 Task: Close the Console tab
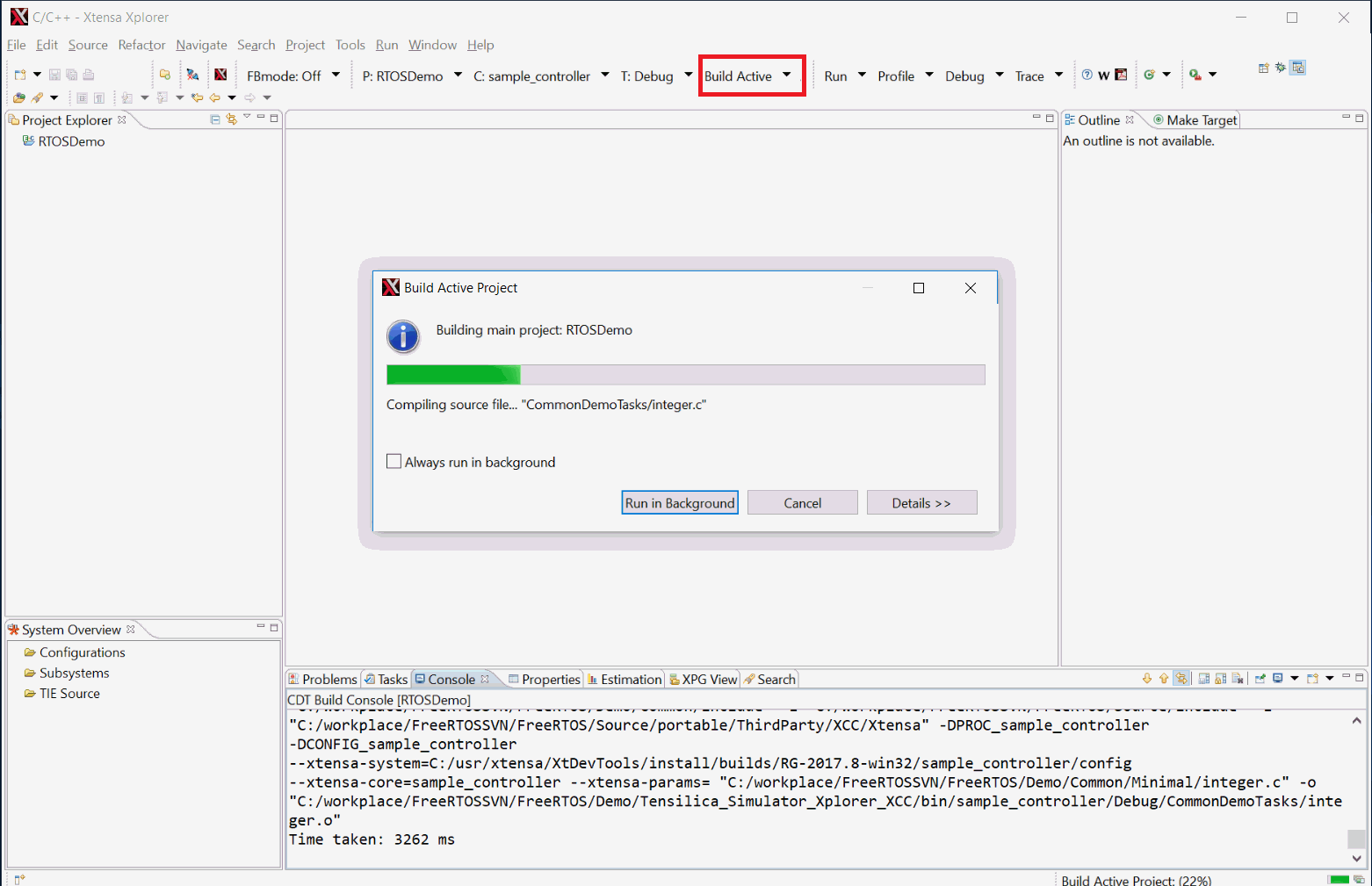tap(484, 679)
